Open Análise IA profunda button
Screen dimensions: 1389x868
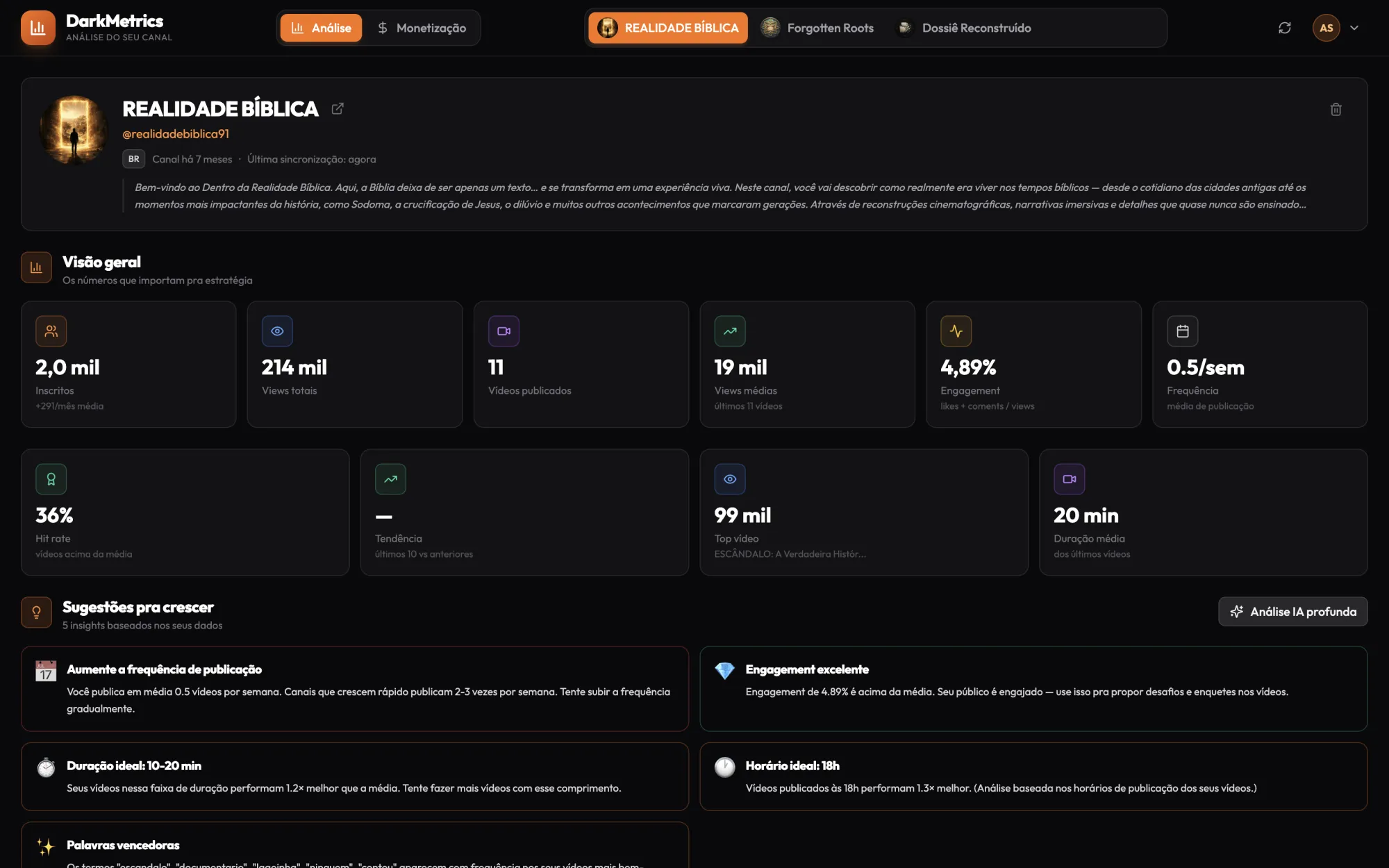click(1292, 612)
